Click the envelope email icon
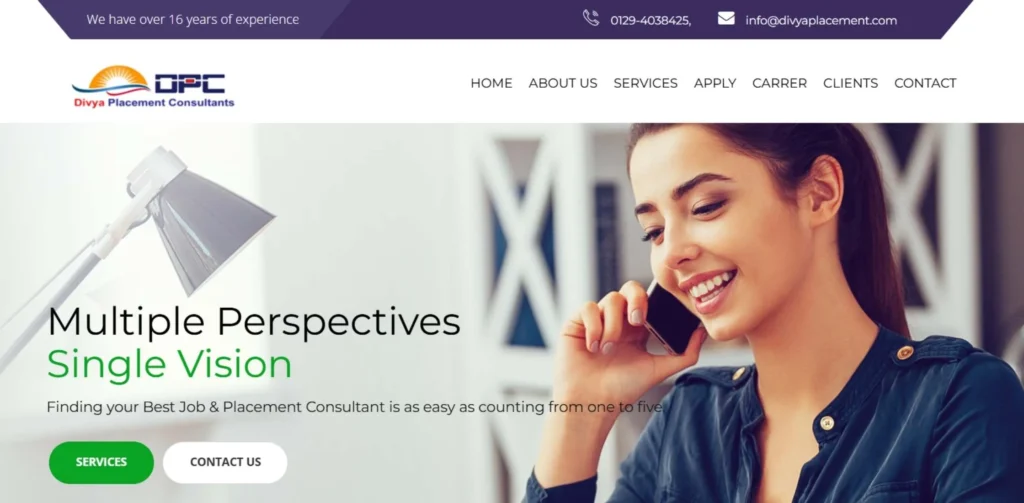 [726, 18]
